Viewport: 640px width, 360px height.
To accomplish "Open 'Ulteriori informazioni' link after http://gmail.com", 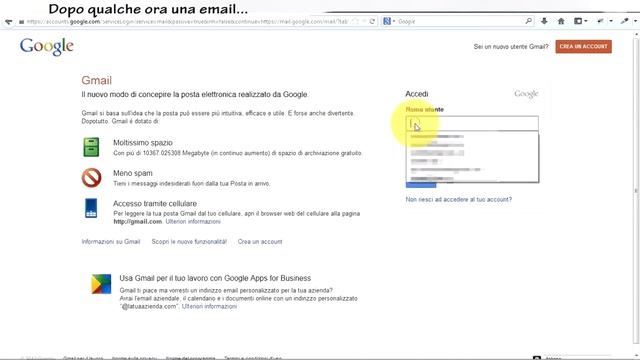I will pos(193,222).
